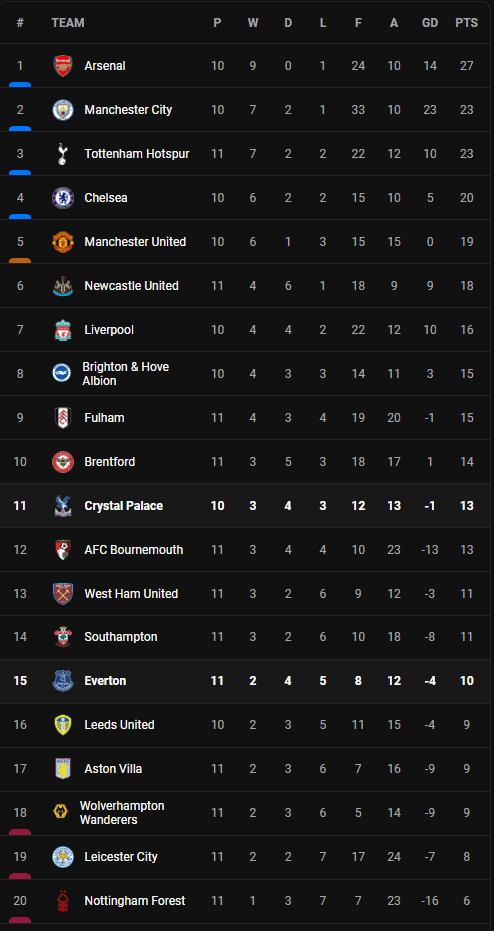The image size is (494, 931).
Task: Click the Aston Villa team name
Action: pos(113,769)
